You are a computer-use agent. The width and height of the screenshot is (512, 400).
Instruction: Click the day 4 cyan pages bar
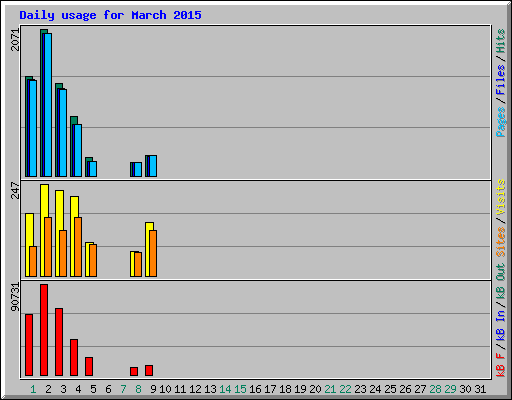78,151
